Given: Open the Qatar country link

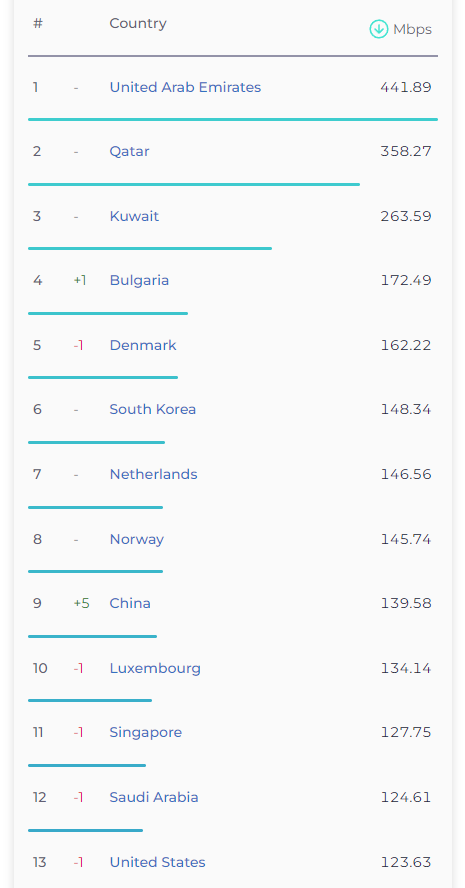Looking at the screenshot, I should pos(129,152).
